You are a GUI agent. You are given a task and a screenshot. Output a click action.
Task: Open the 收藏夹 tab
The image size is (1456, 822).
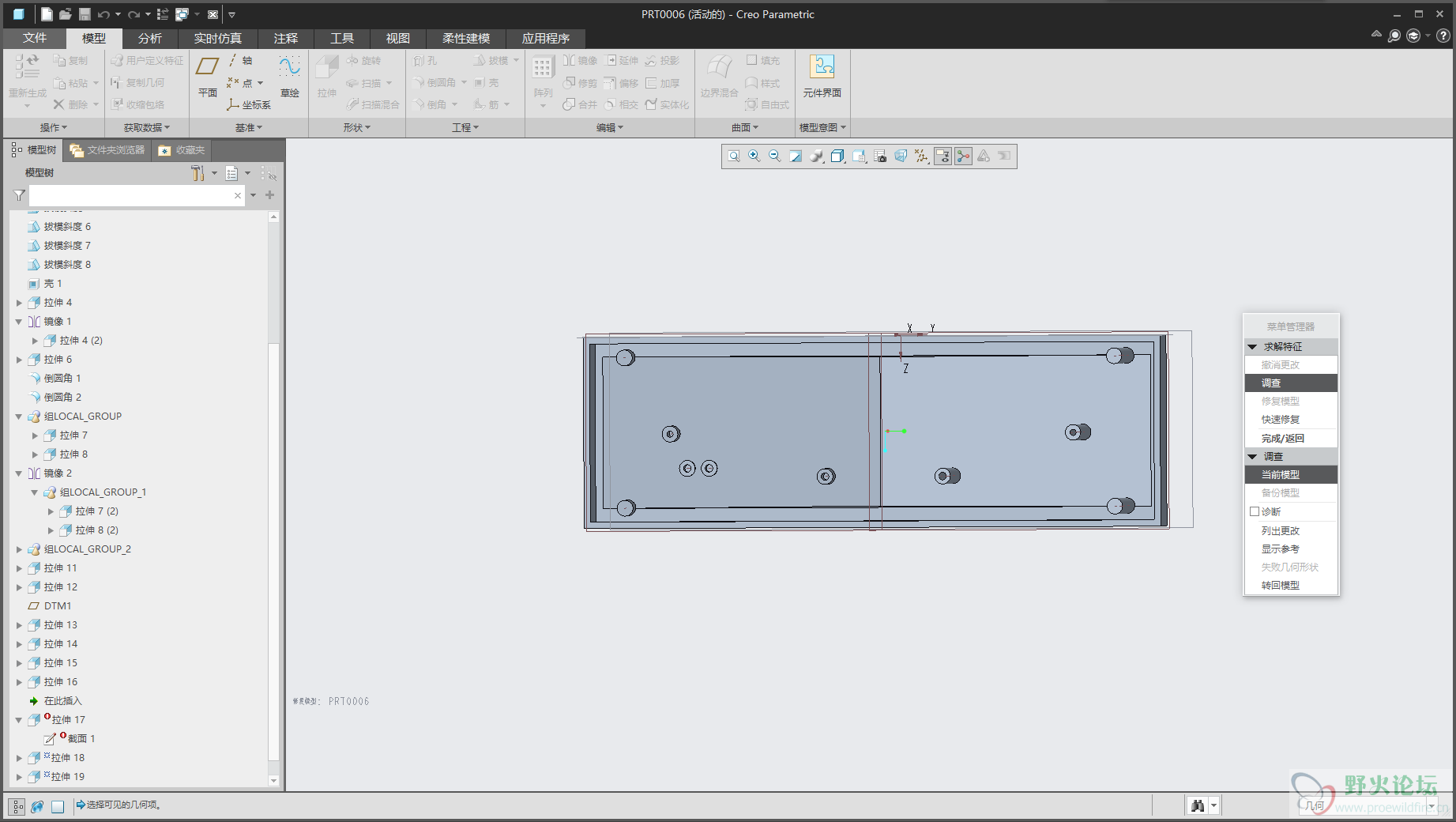(182, 150)
